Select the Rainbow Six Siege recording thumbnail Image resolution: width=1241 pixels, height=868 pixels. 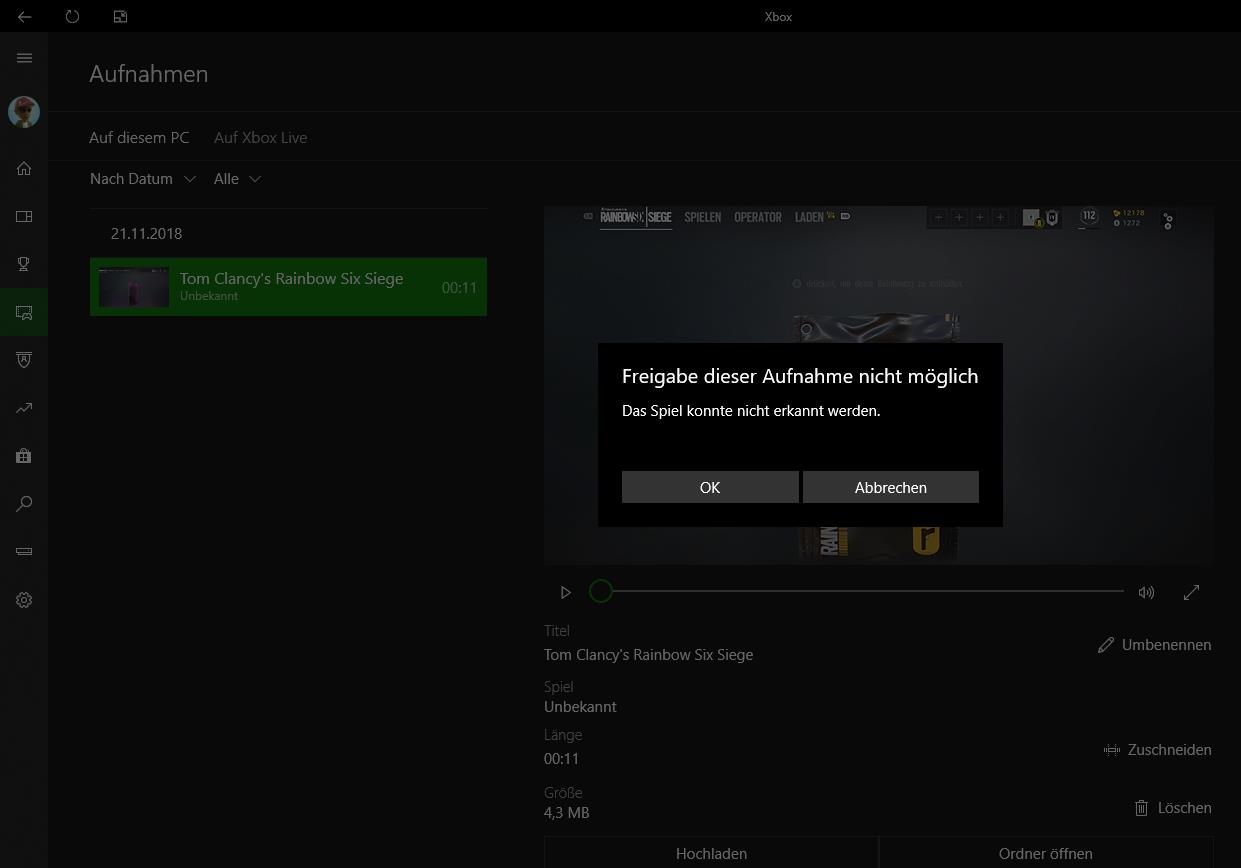tap(134, 287)
